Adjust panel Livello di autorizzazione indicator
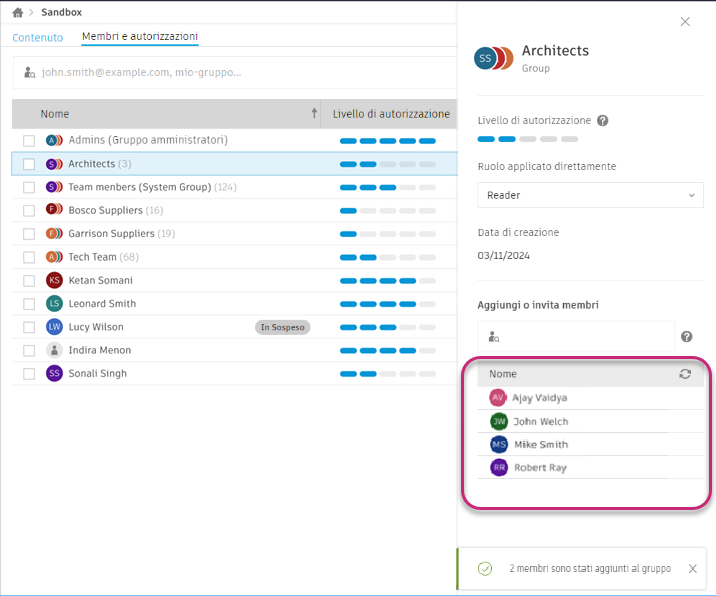The image size is (716, 596). click(x=527, y=139)
